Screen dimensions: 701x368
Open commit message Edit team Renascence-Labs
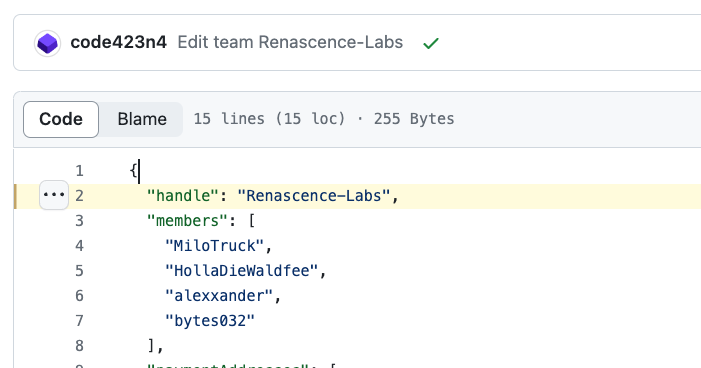[x=290, y=42]
